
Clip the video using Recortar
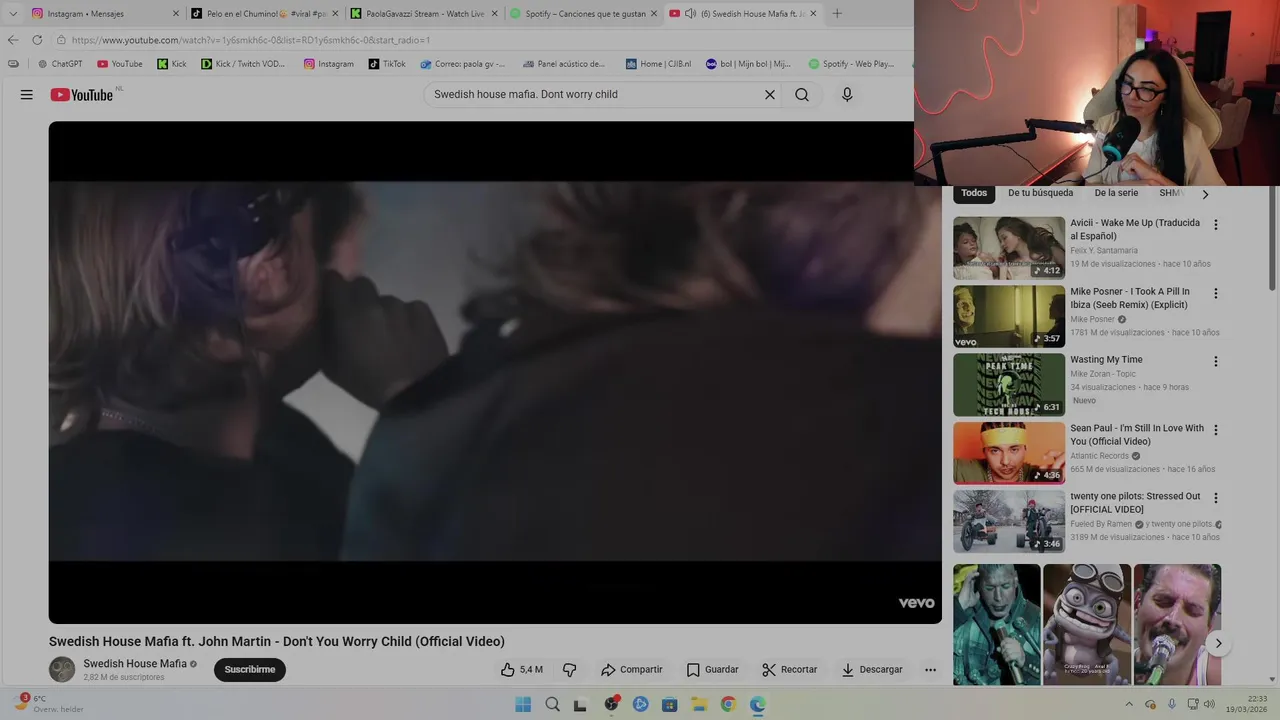pyautogui.click(x=790, y=670)
